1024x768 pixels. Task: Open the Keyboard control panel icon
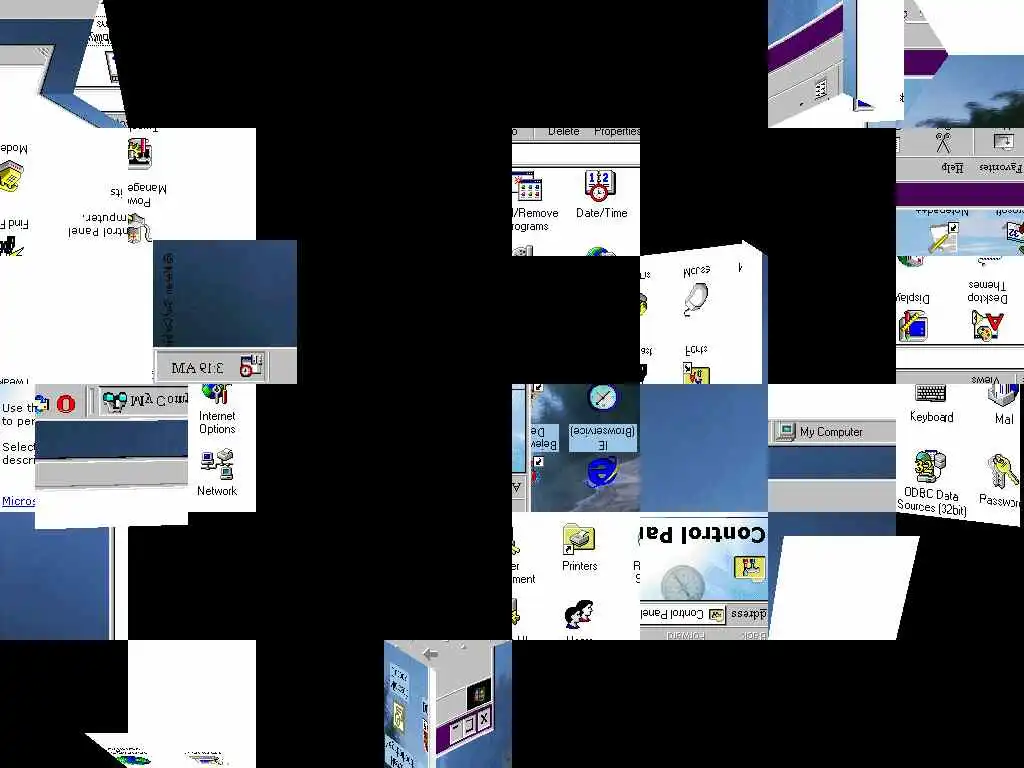pos(931,404)
